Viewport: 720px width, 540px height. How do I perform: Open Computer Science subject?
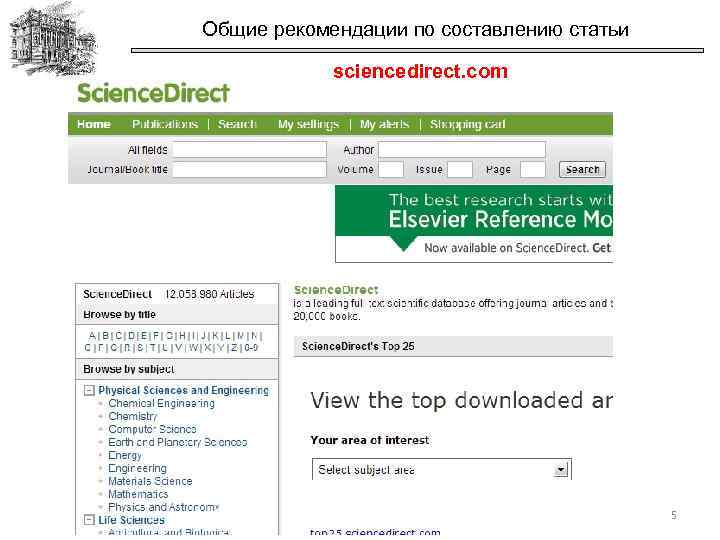tap(152, 429)
